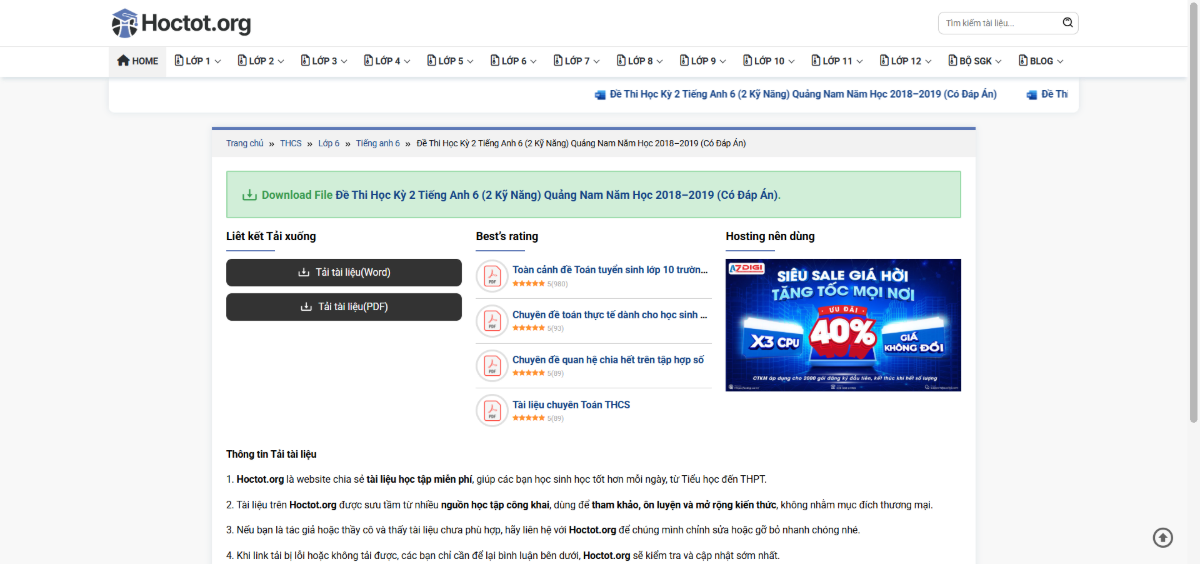The width and height of the screenshot is (1200, 564).
Task: Click the Tìm kiếm tài liệu search field
Action: (x=1000, y=23)
